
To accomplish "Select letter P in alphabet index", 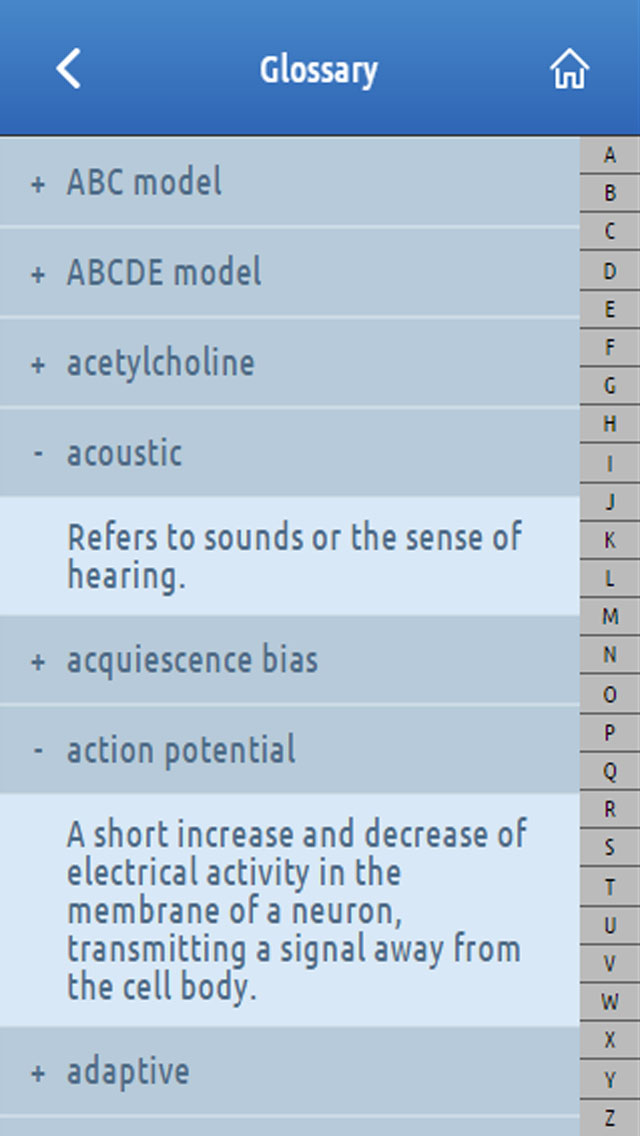I will tap(610, 733).
